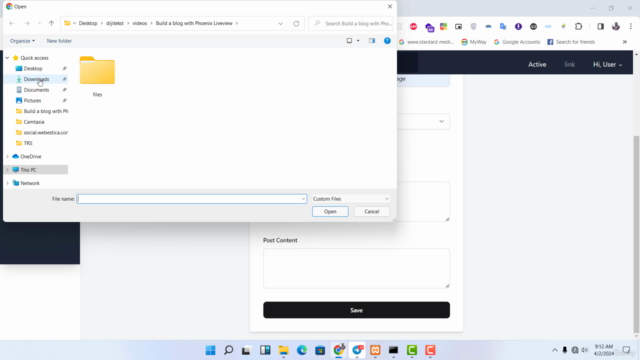Select Network in navigation pane
Image resolution: width=640 pixels, height=360 pixels.
(30, 183)
